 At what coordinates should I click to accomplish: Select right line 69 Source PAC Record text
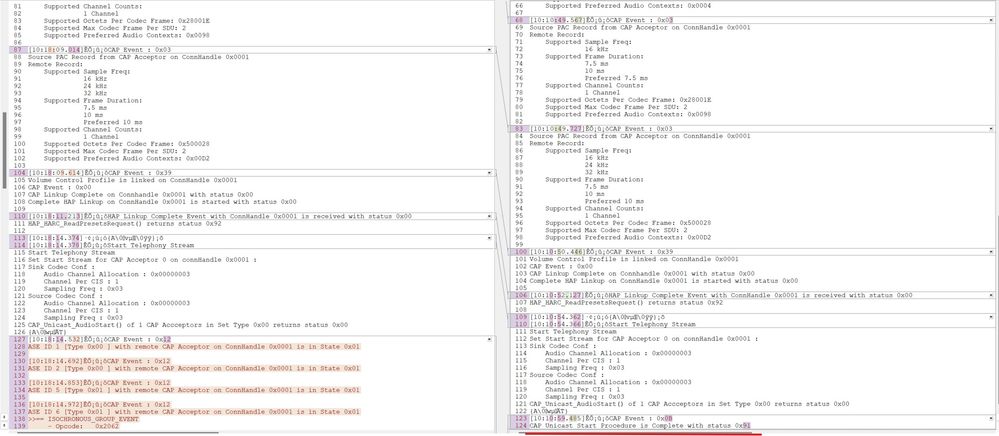click(640, 28)
